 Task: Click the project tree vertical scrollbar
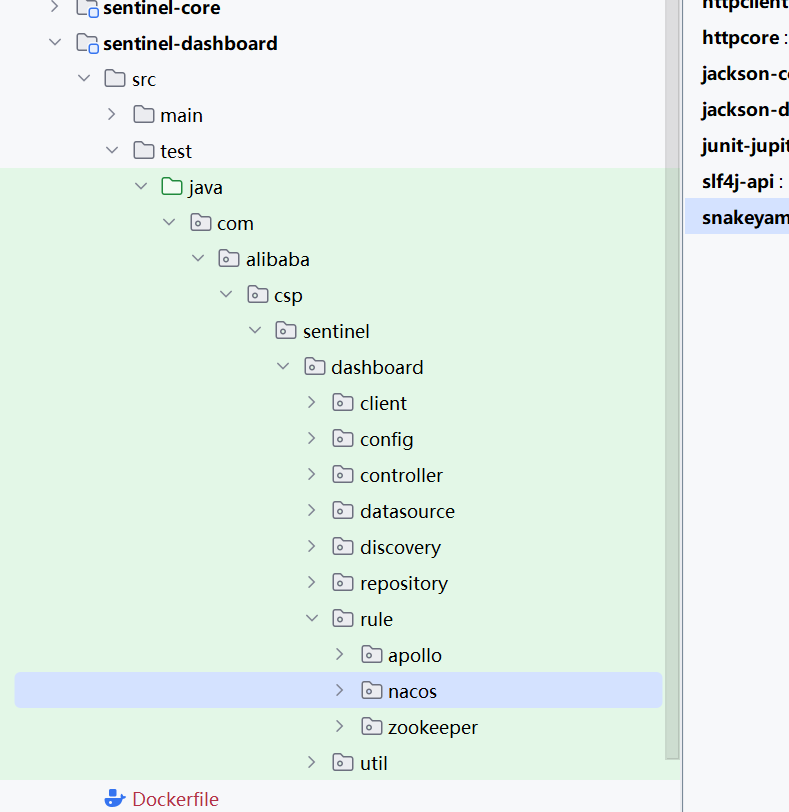(672, 380)
